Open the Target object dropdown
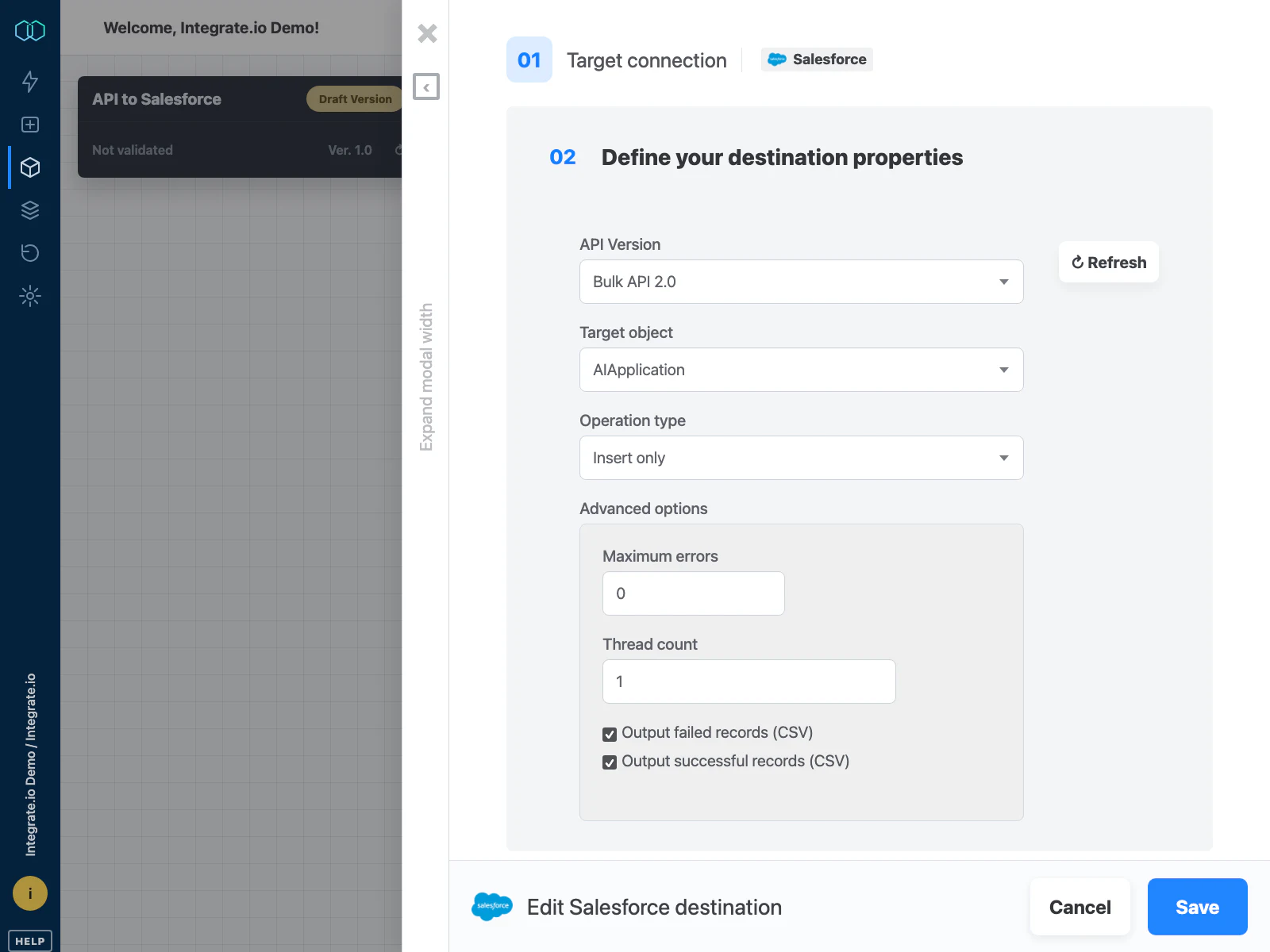Viewport: 1270px width, 952px height. (x=802, y=370)
